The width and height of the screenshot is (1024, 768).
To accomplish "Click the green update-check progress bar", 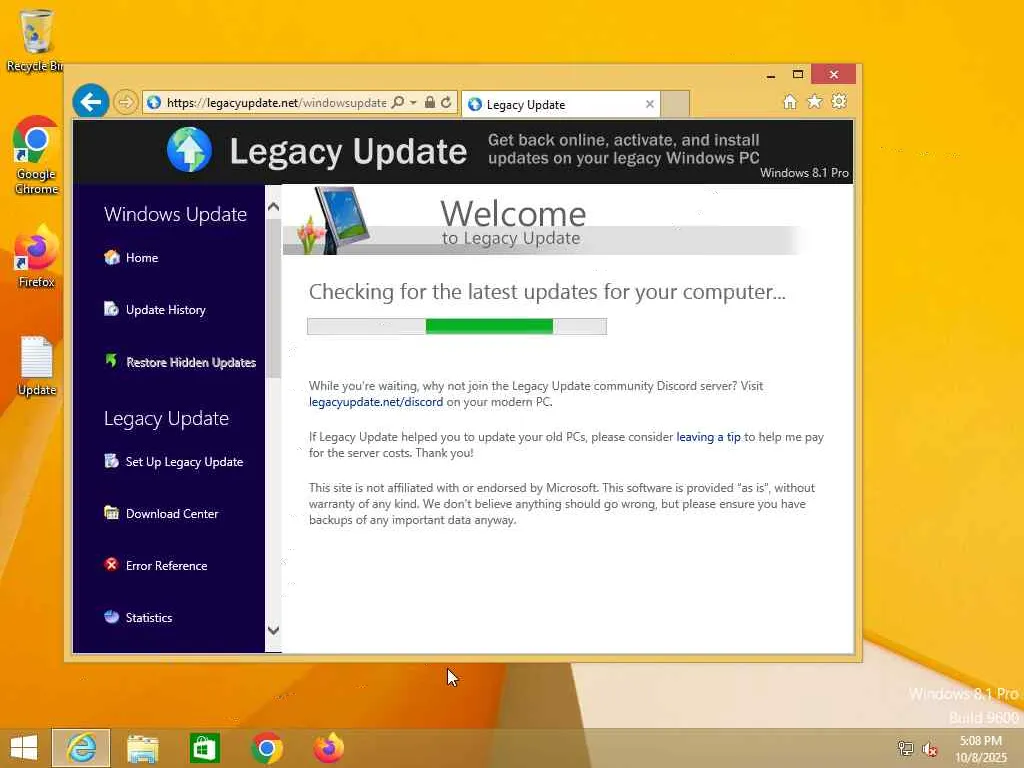I will 456,327.
